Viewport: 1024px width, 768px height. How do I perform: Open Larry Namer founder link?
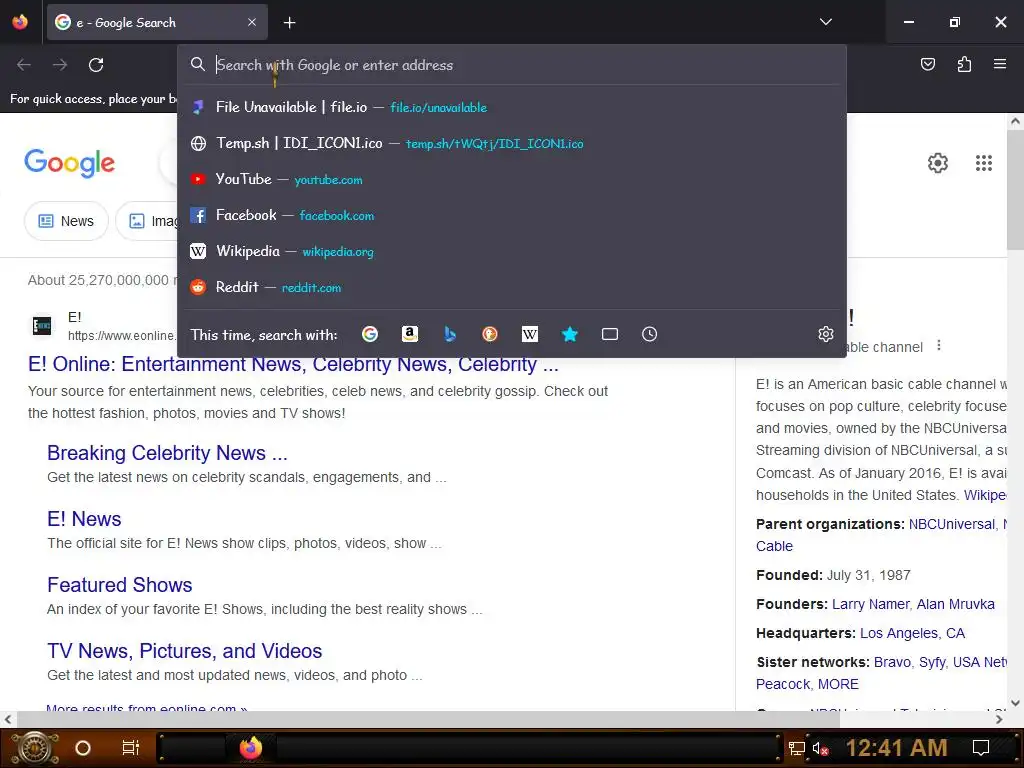pos(870,604)
